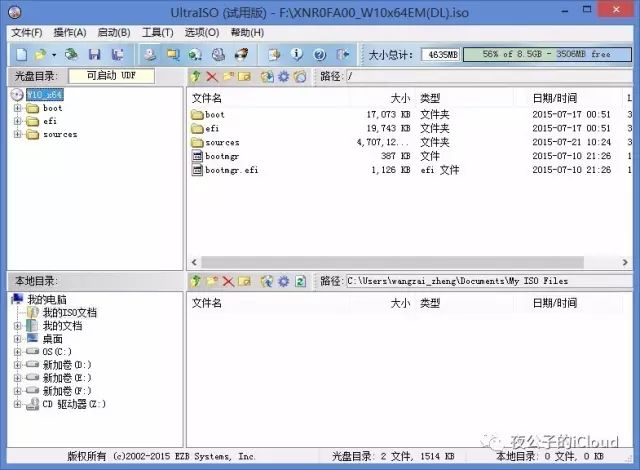
Task: Open the 工具(T) menu
Action: pos(158,33)
